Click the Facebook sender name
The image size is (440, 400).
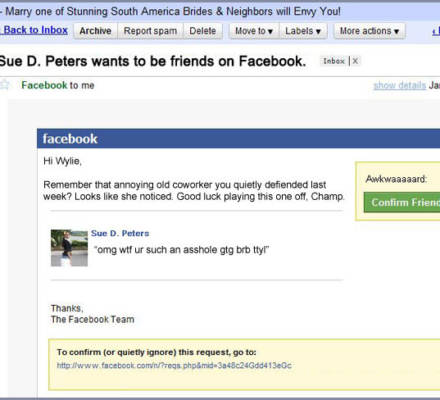click(44, 85)
